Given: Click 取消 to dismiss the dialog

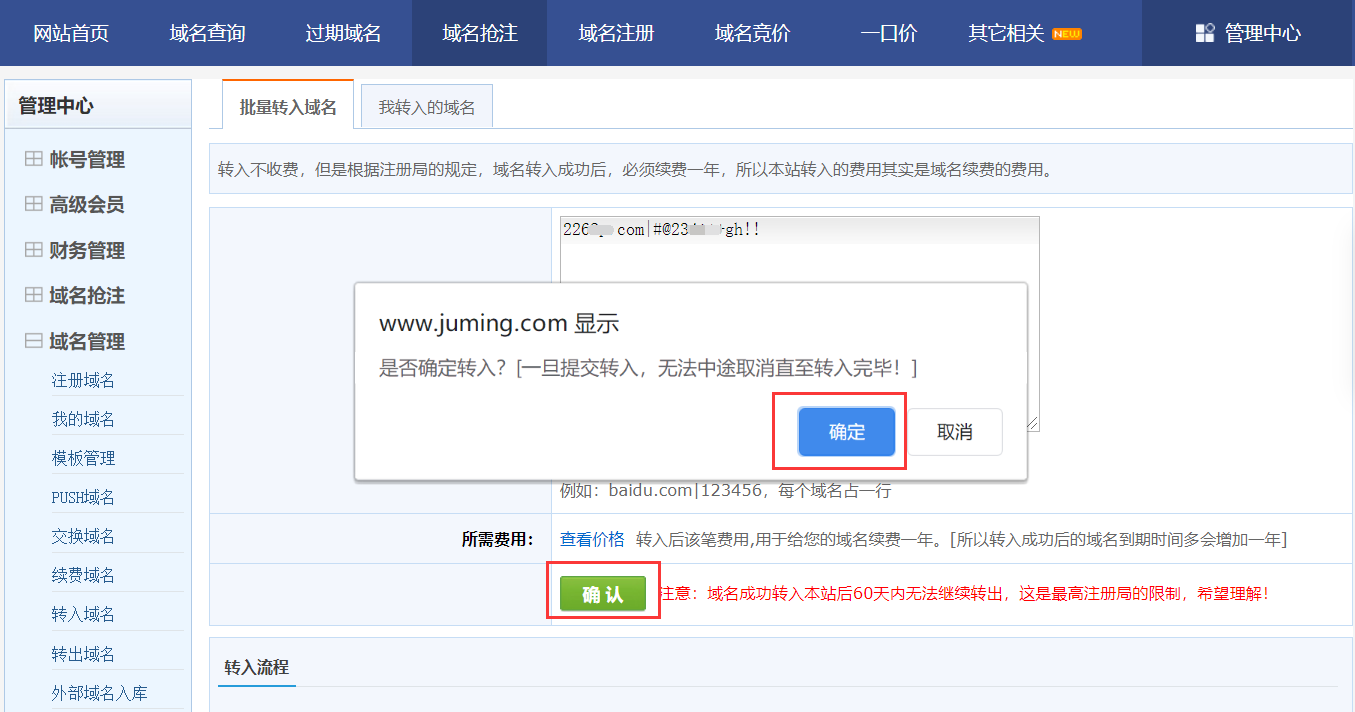Looking at the screenshot, I should tap(954, 431).
